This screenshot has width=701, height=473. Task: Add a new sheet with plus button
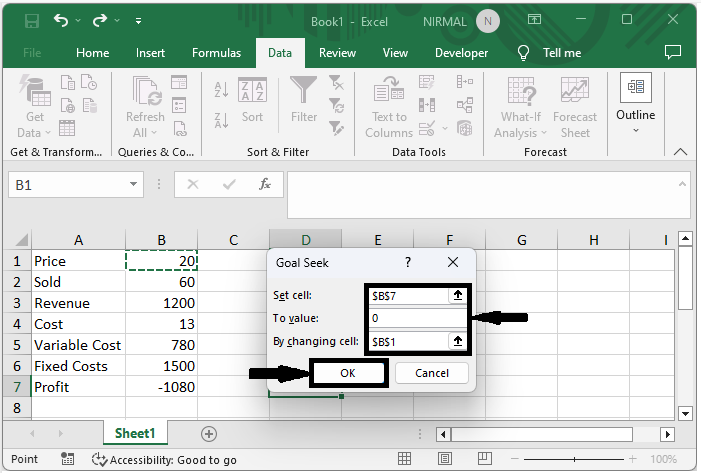click(209, 434)
